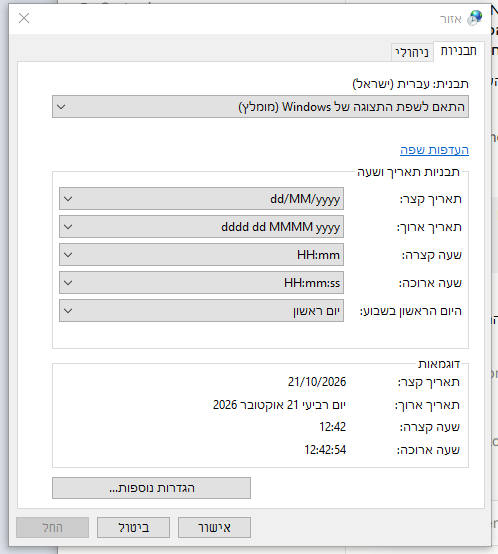Expand the תאריך ארוך dddd dd MMMM yyyy dropdown
The image size is (498, 554).
[201, 226]
